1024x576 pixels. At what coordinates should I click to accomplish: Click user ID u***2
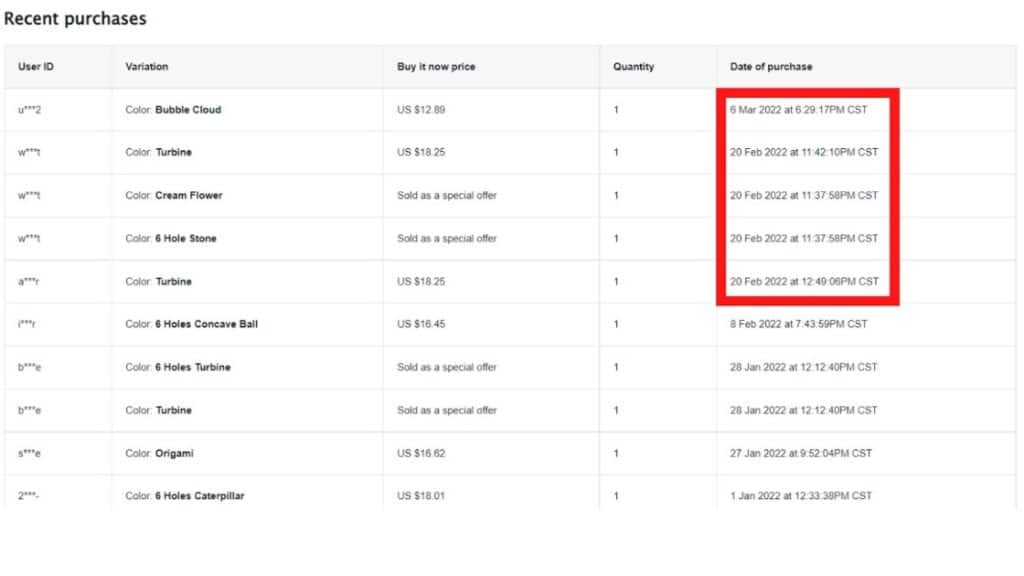coord(29,110)
